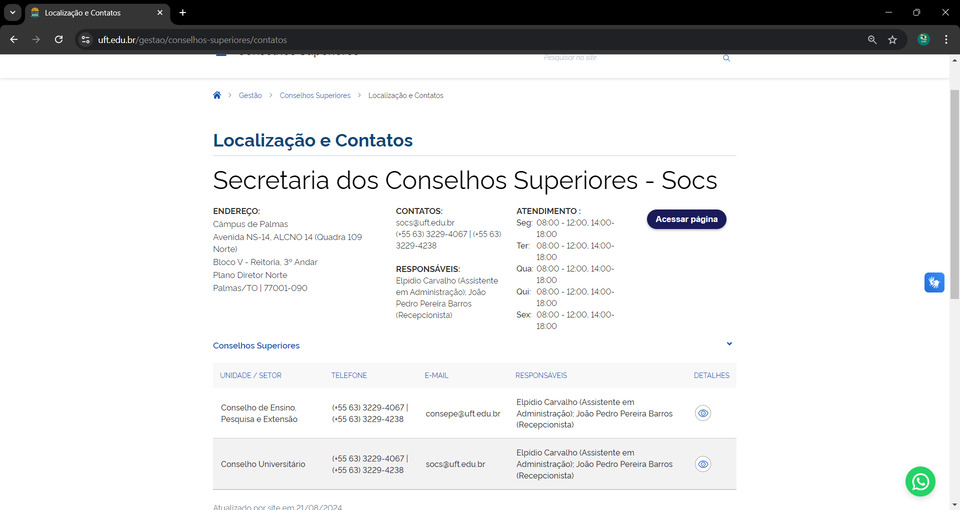Open the WhatsApp chat button
This screenshot has height=510, width=960.
click(x=920, y=481)
